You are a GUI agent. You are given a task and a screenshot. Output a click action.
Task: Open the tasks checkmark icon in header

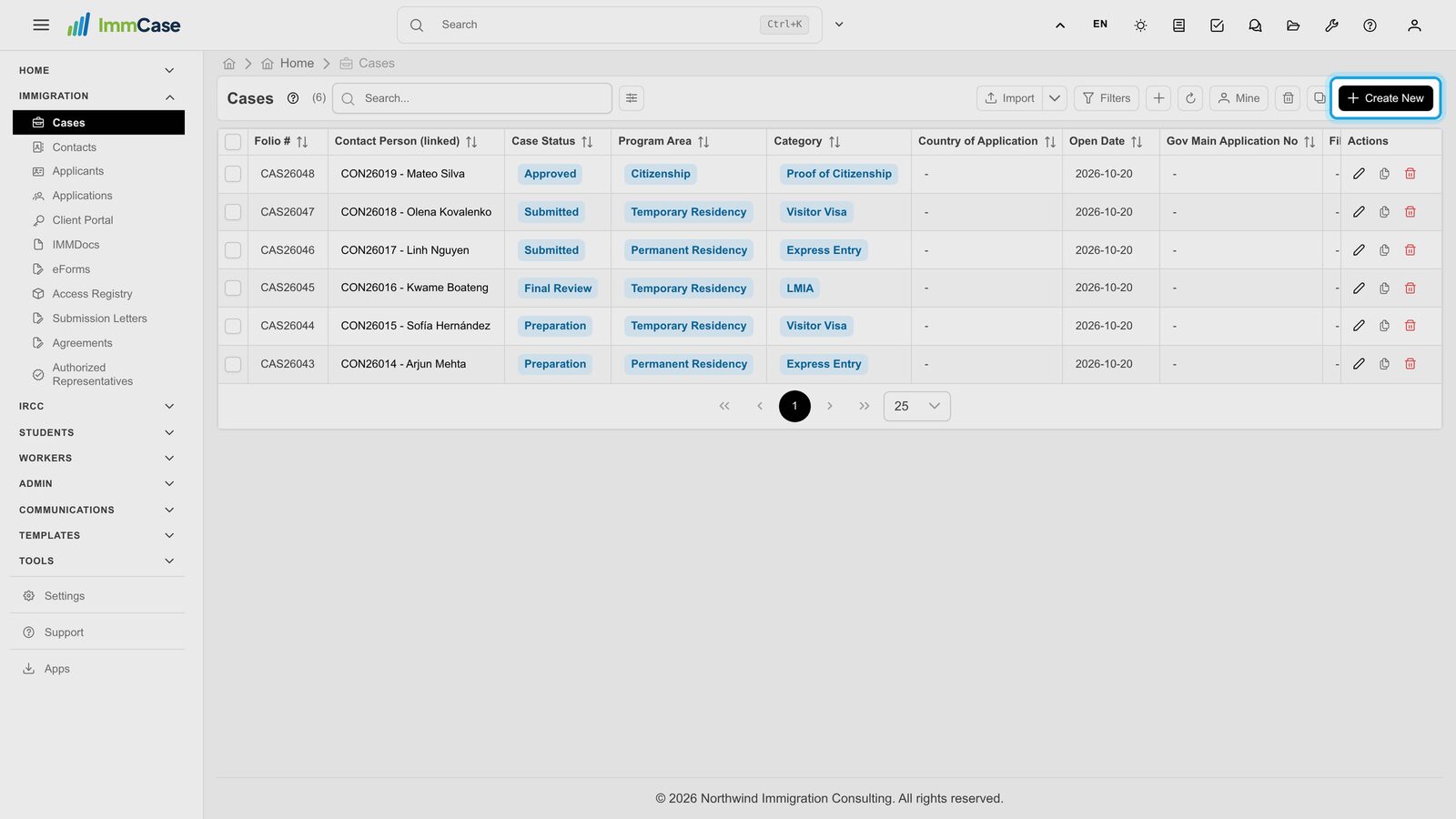(1217, 25)
